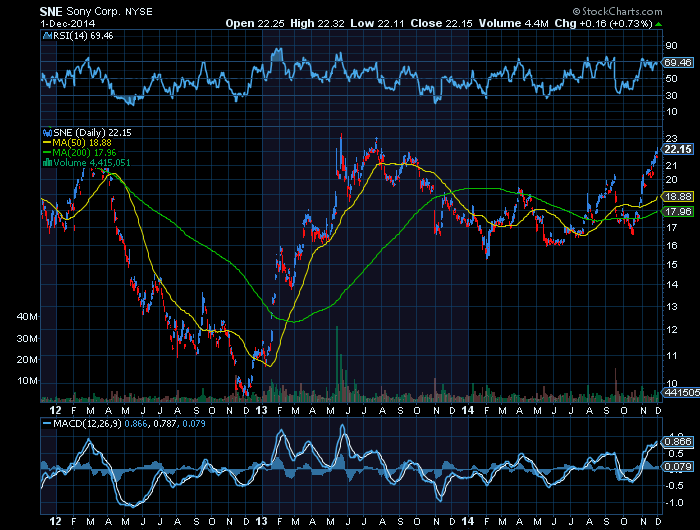Click the MACD(12,26,9) legend text
700x530 pixels.
coord(87,423)
